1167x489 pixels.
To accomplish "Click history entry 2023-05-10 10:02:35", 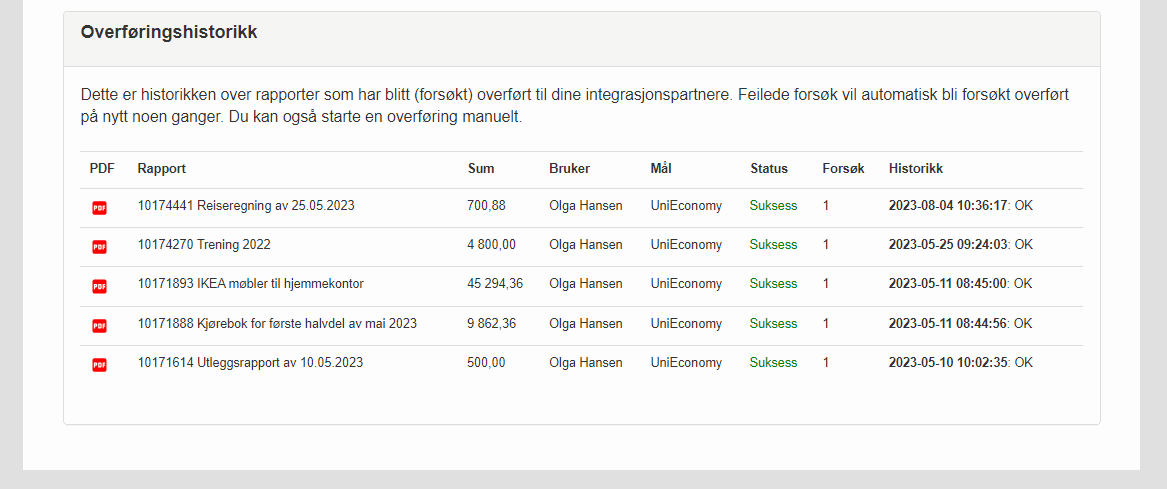I will (950, 363).
